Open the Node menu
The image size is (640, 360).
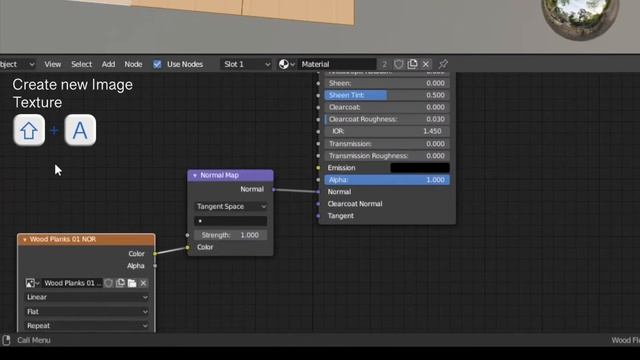click(x=133, y=64)
